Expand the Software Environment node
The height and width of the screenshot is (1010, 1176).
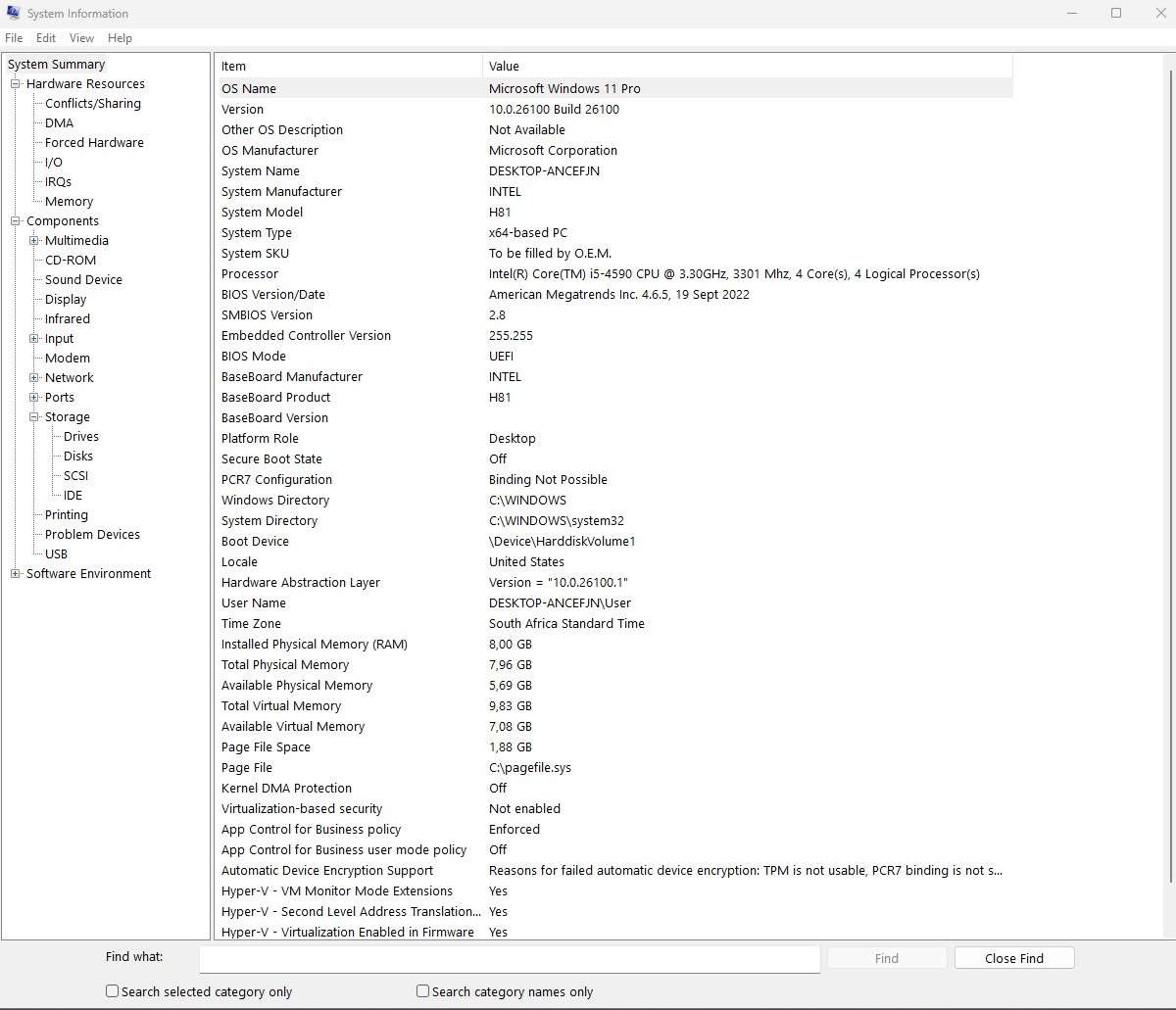tap(14, 573)
